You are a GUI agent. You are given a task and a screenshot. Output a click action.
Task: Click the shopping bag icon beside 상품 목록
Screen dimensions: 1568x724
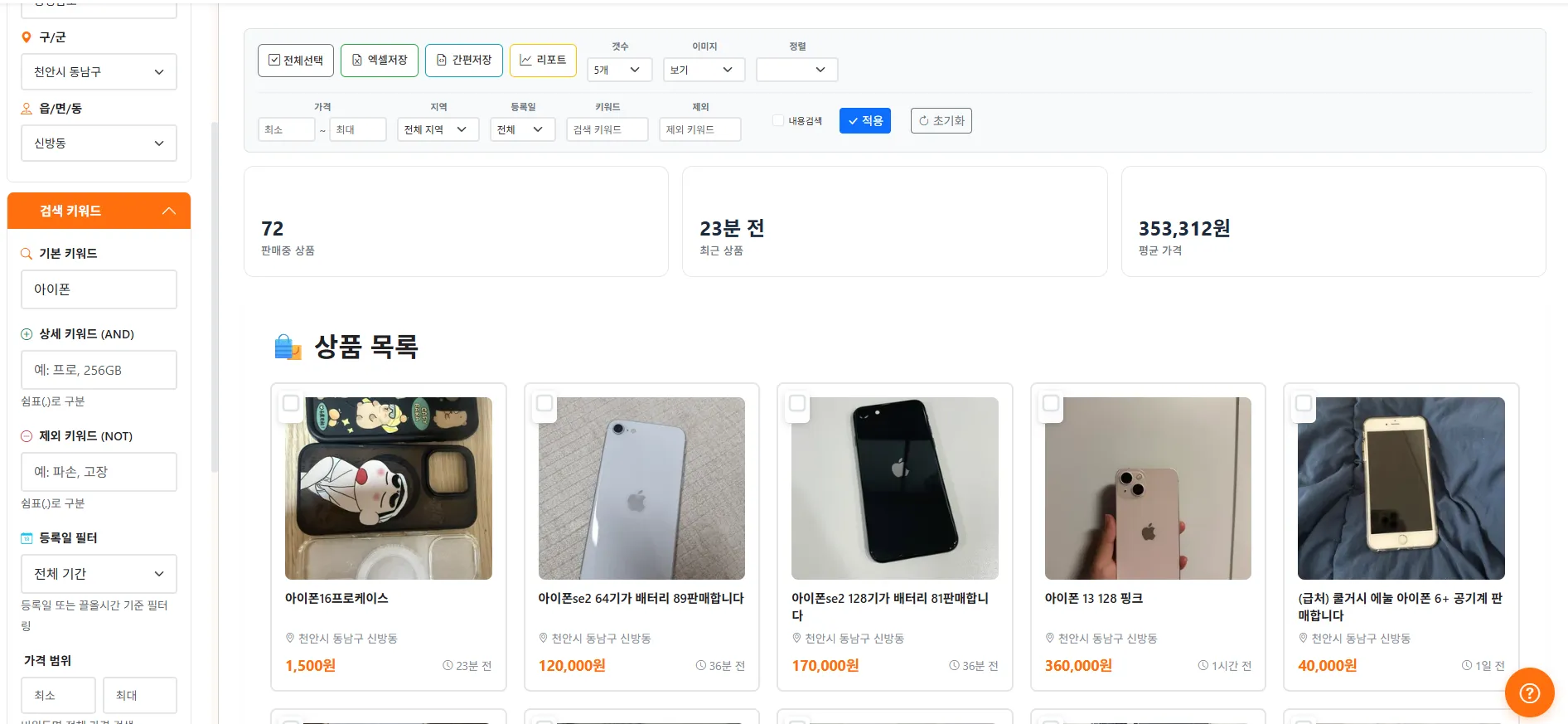(288, 347)
